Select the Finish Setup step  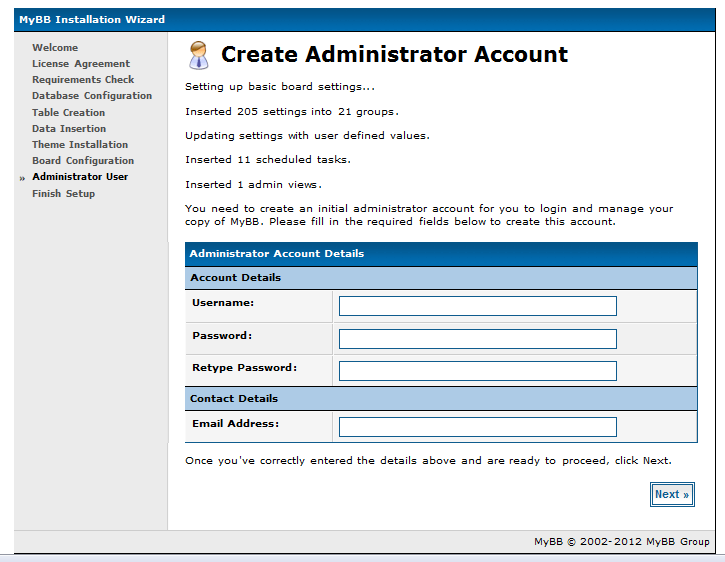63,193
